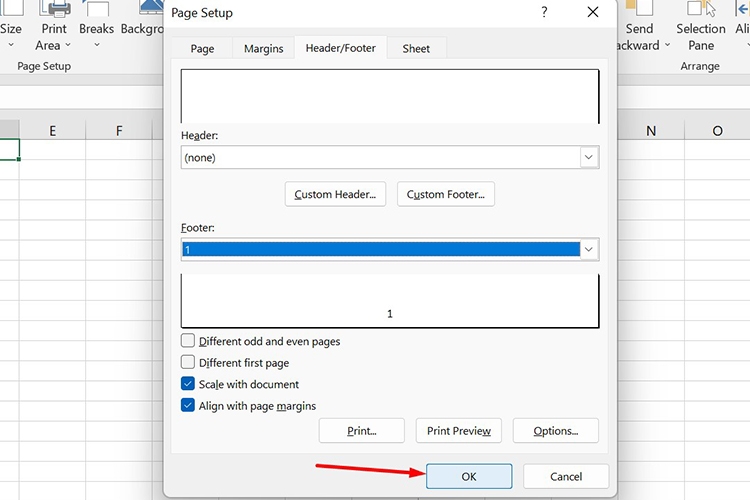Click the Send Backward icon
The image size is (750, 500).
coord(639,8)
